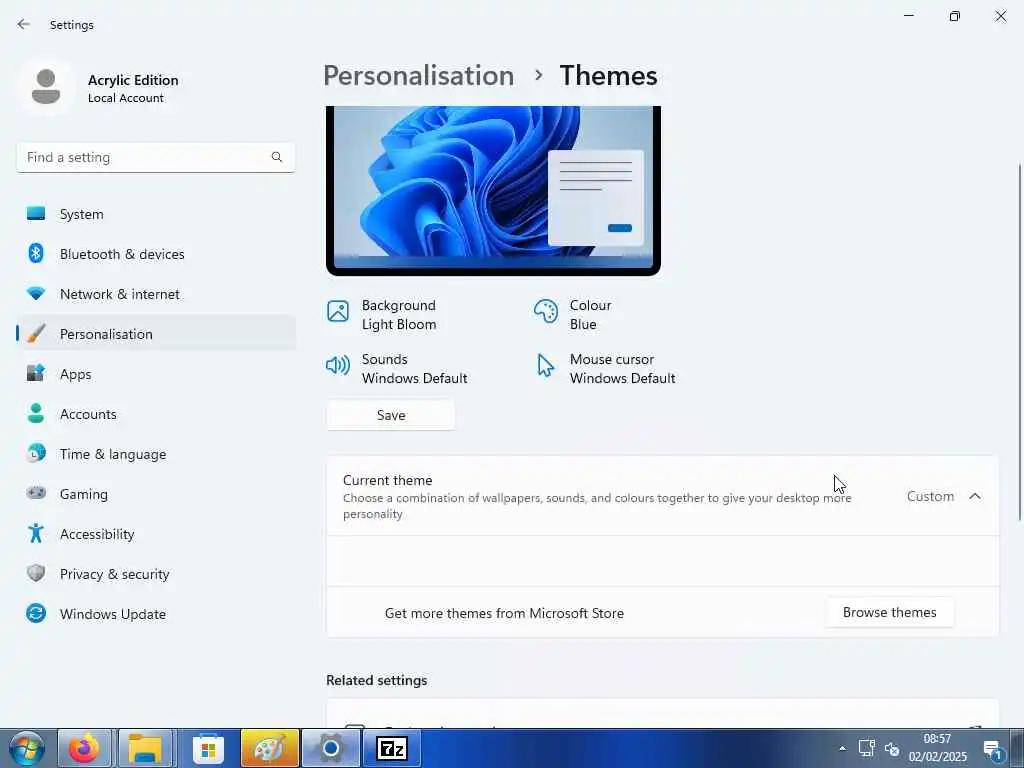This screenshot has width=1024, height=768.
Task: Open the Start orb on taskbar
Action: [26, 748]
